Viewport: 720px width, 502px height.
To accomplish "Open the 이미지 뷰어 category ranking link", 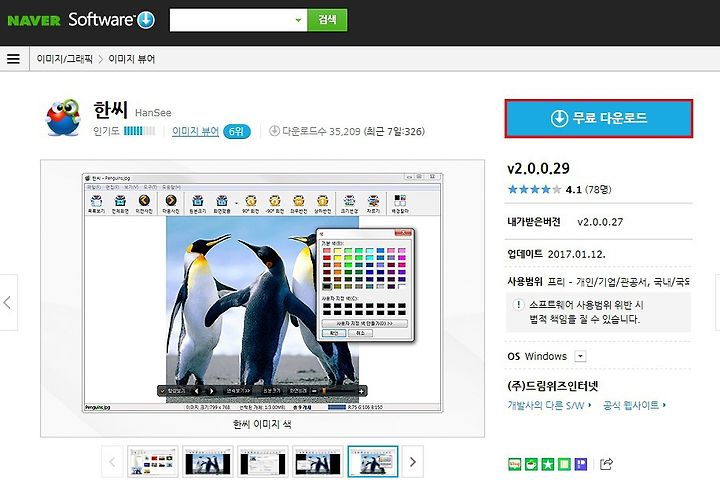I will tap(195, 131).
